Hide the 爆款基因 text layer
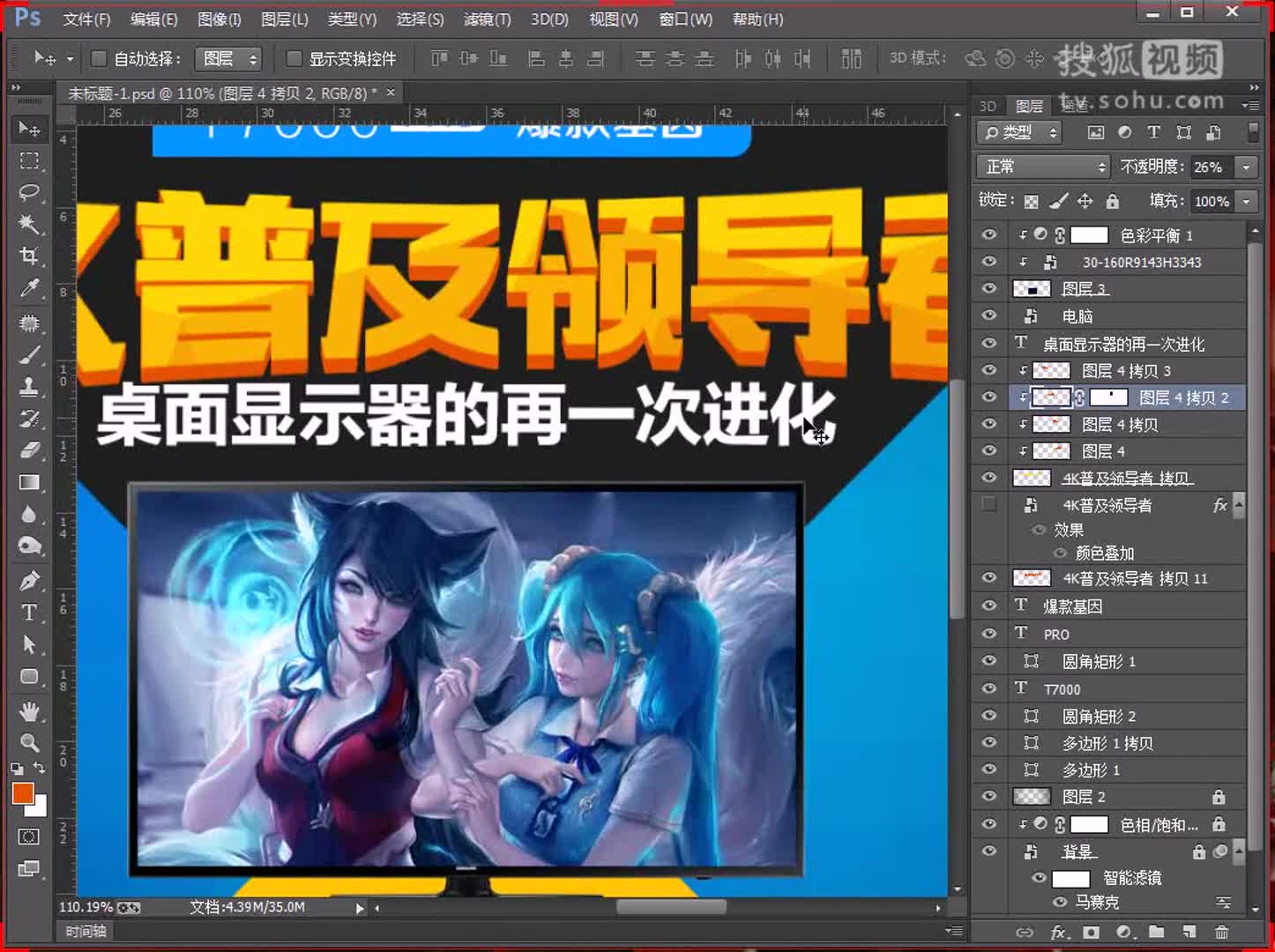 coord(988,606)
